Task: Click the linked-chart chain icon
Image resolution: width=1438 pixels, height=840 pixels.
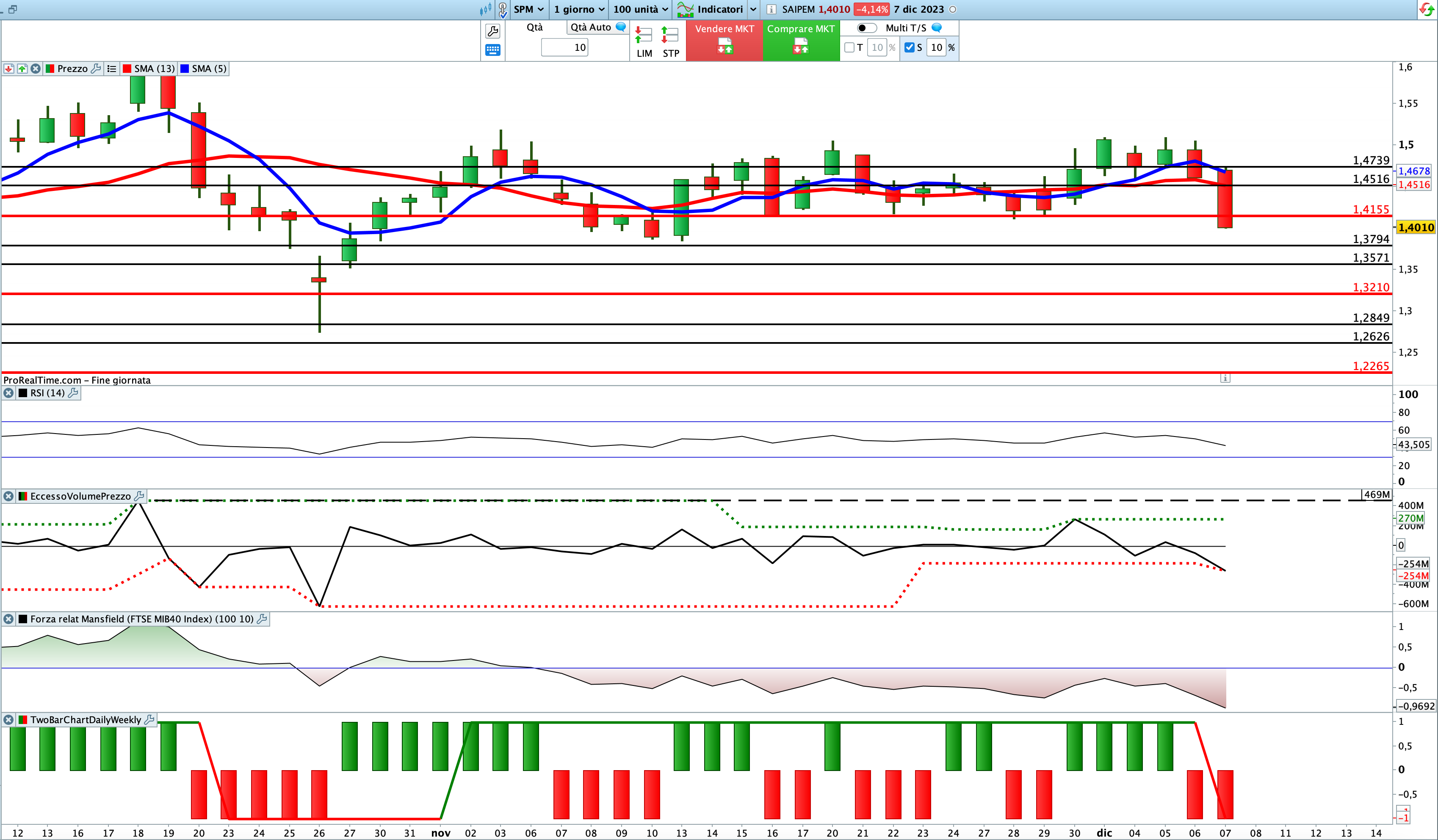Action: click(x=503, y=9)
